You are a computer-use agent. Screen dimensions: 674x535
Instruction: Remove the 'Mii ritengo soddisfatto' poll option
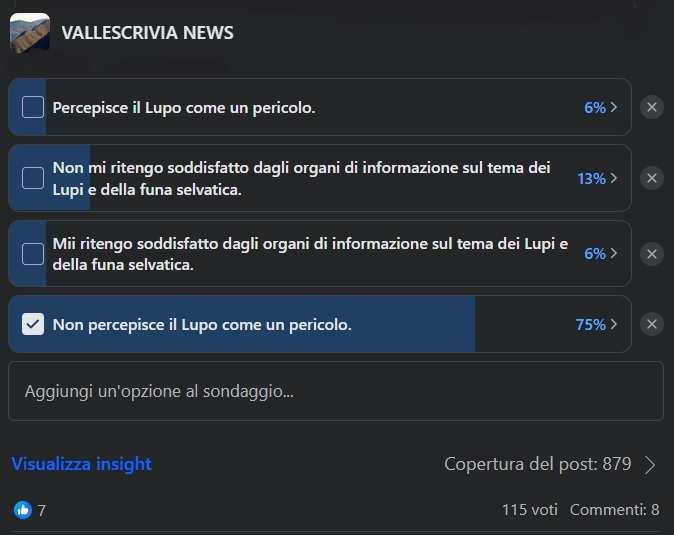[x=652, y=254]
